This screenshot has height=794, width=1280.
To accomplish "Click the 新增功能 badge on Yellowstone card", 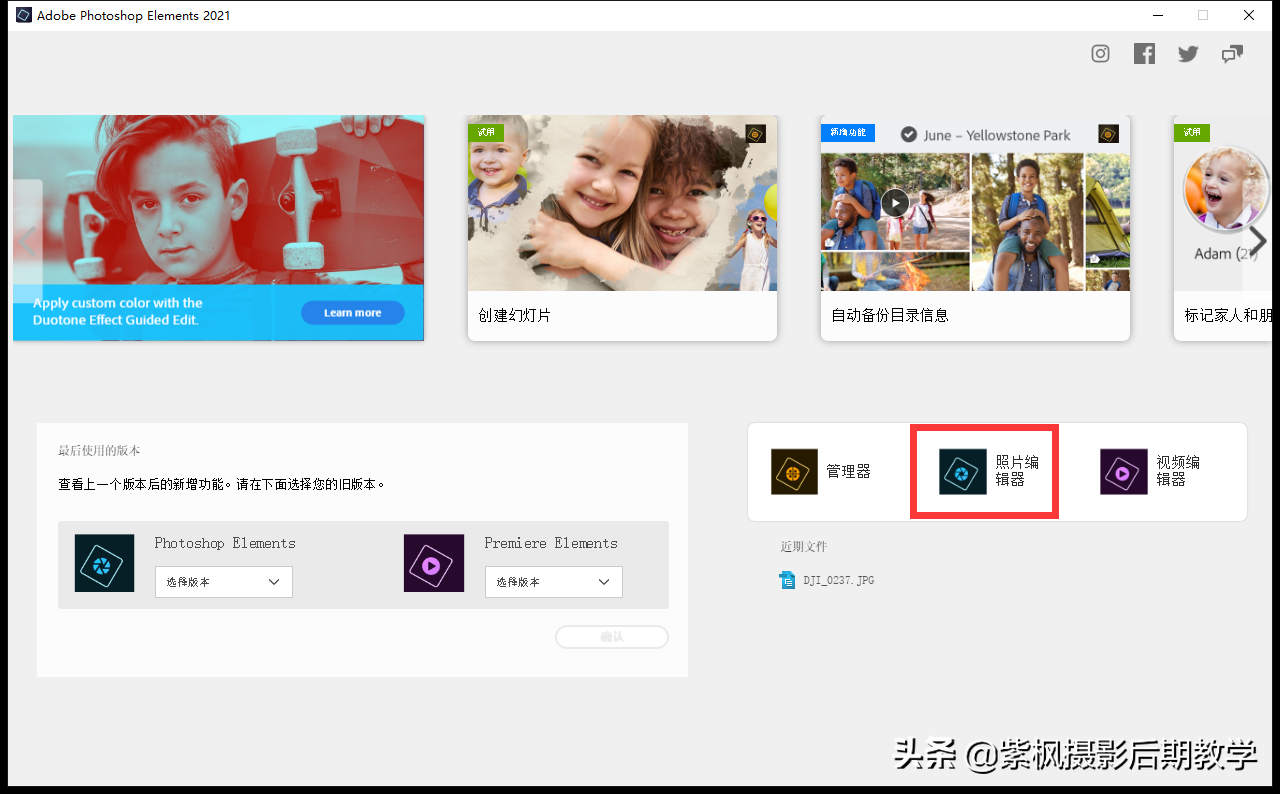I will pos(848,132).
